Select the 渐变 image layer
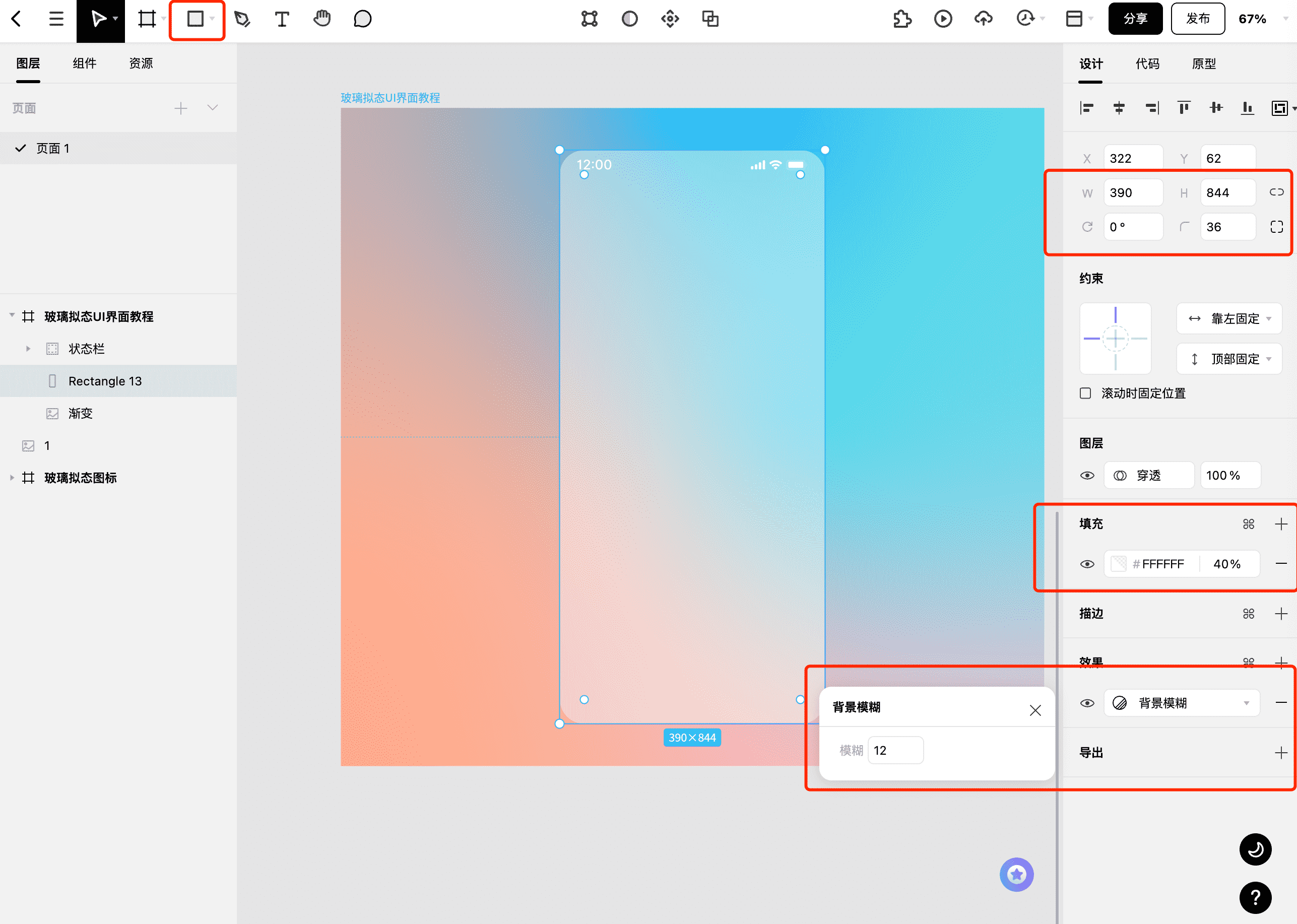1297x924 pixels. (x=118, y=413)
